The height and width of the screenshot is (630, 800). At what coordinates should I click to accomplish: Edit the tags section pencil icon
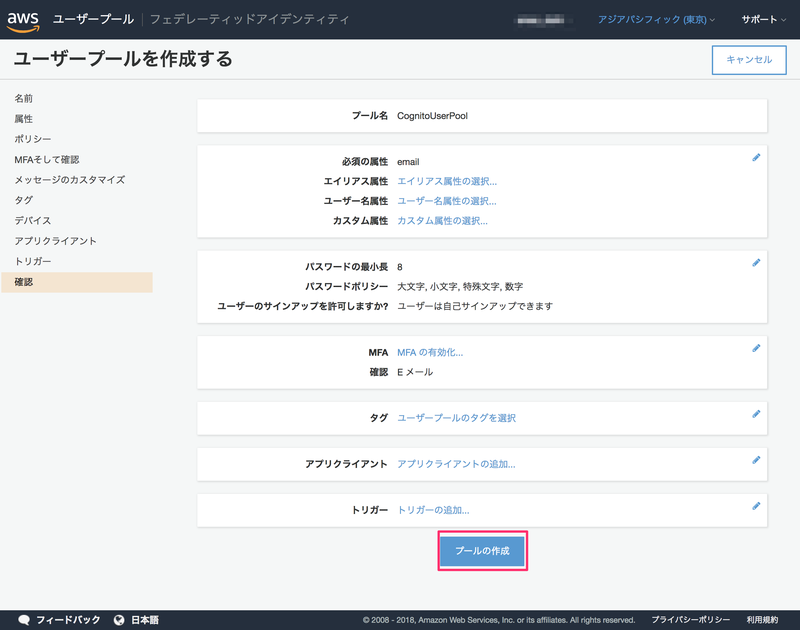click(x=756, y=414)
